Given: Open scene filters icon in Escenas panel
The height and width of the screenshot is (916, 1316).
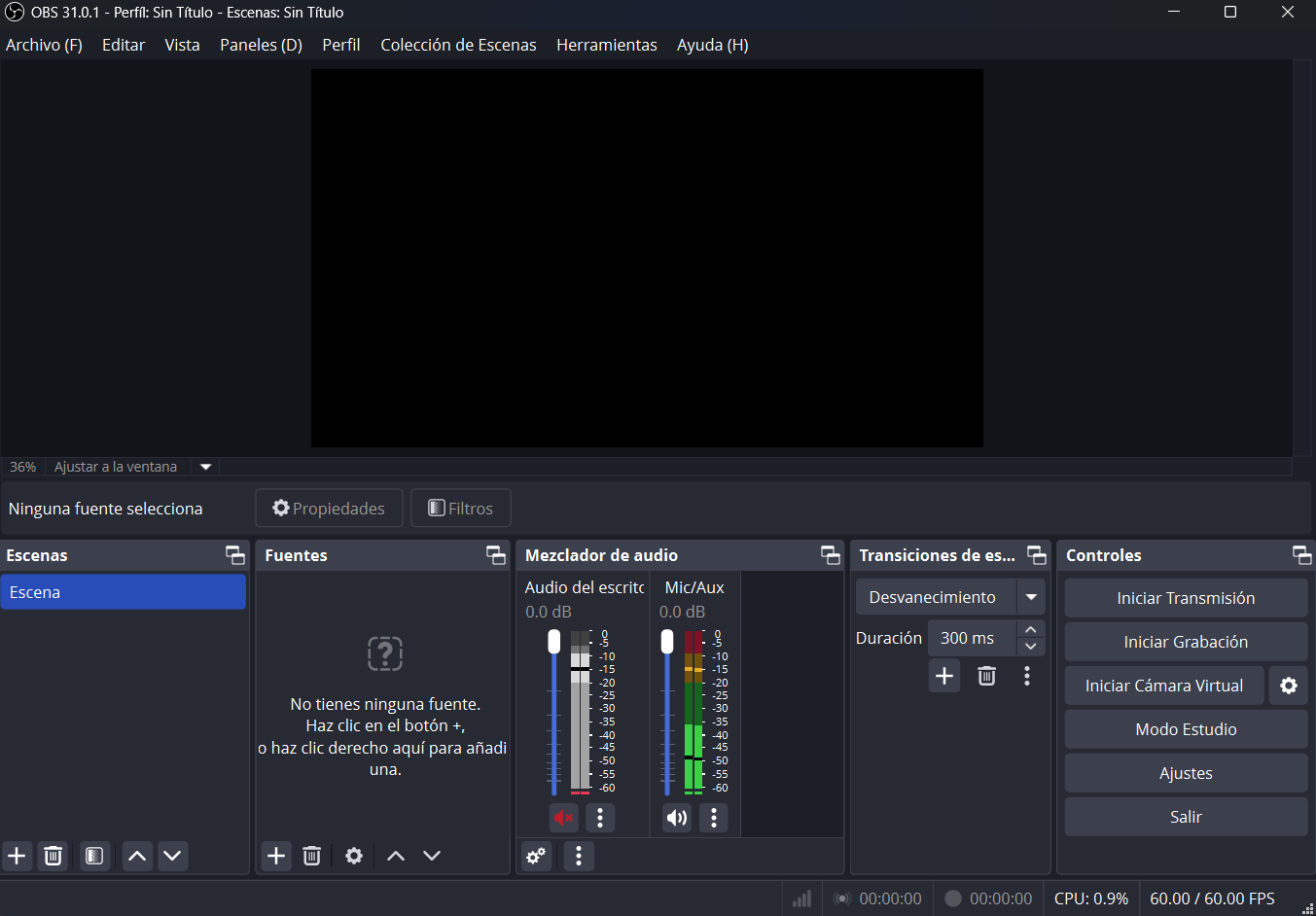Looking at the screenshot, I should click(x=94, y=856).
